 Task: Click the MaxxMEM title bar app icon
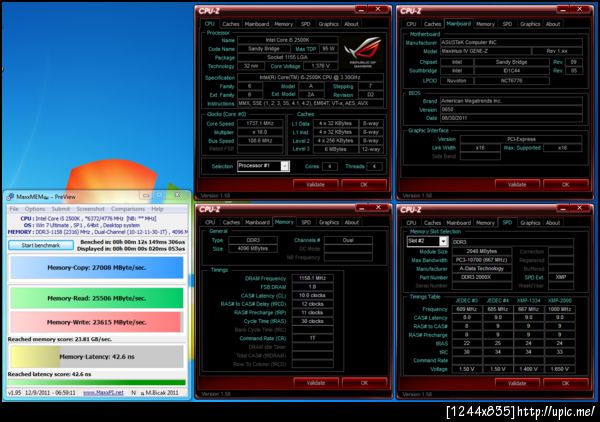(10, 197)
